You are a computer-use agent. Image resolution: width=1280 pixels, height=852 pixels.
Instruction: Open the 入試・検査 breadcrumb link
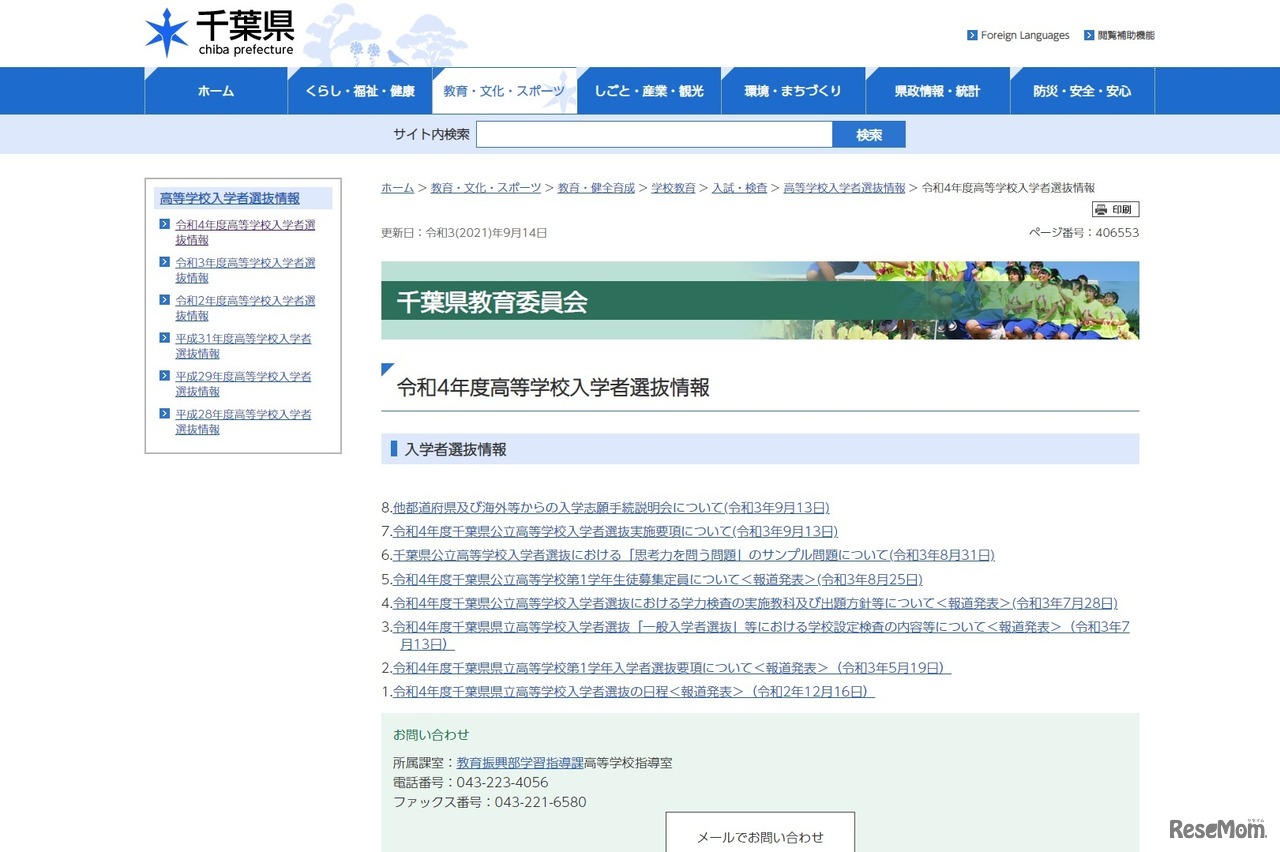[740, 187]
